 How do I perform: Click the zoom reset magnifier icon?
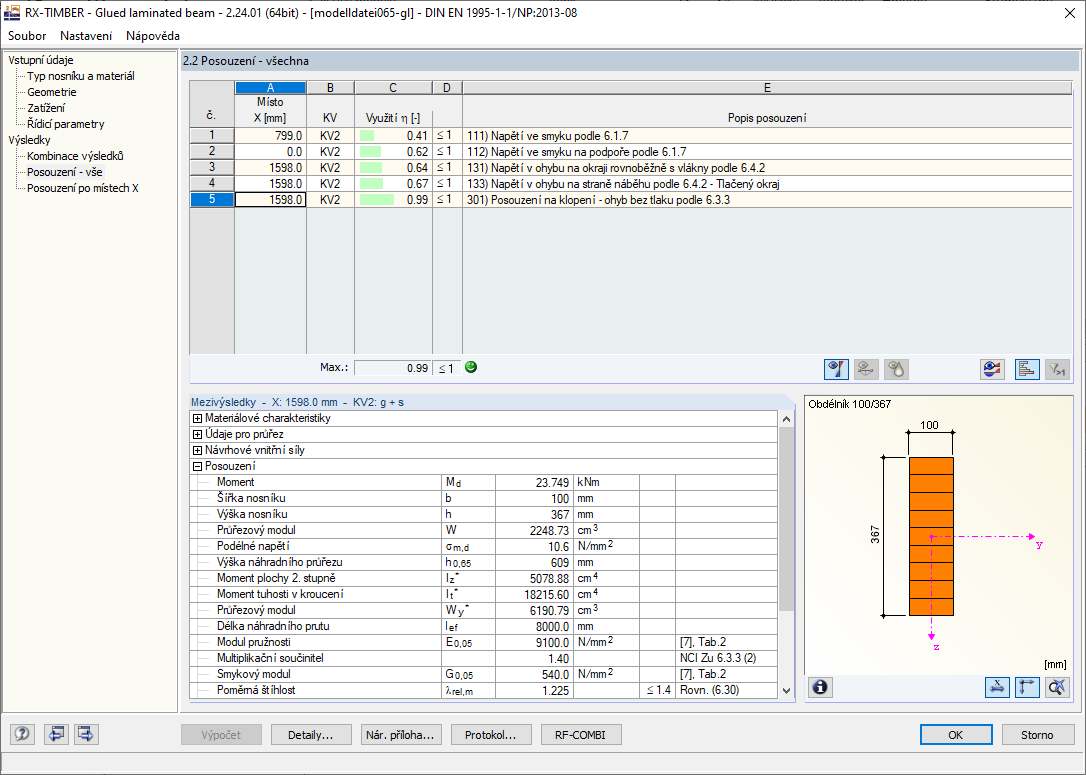[x=1057, y=687]
